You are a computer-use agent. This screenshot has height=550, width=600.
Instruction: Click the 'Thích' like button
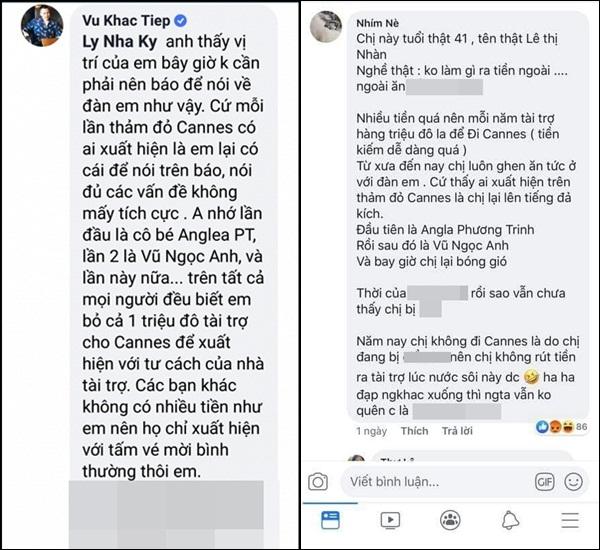click(x=414, y=432)
